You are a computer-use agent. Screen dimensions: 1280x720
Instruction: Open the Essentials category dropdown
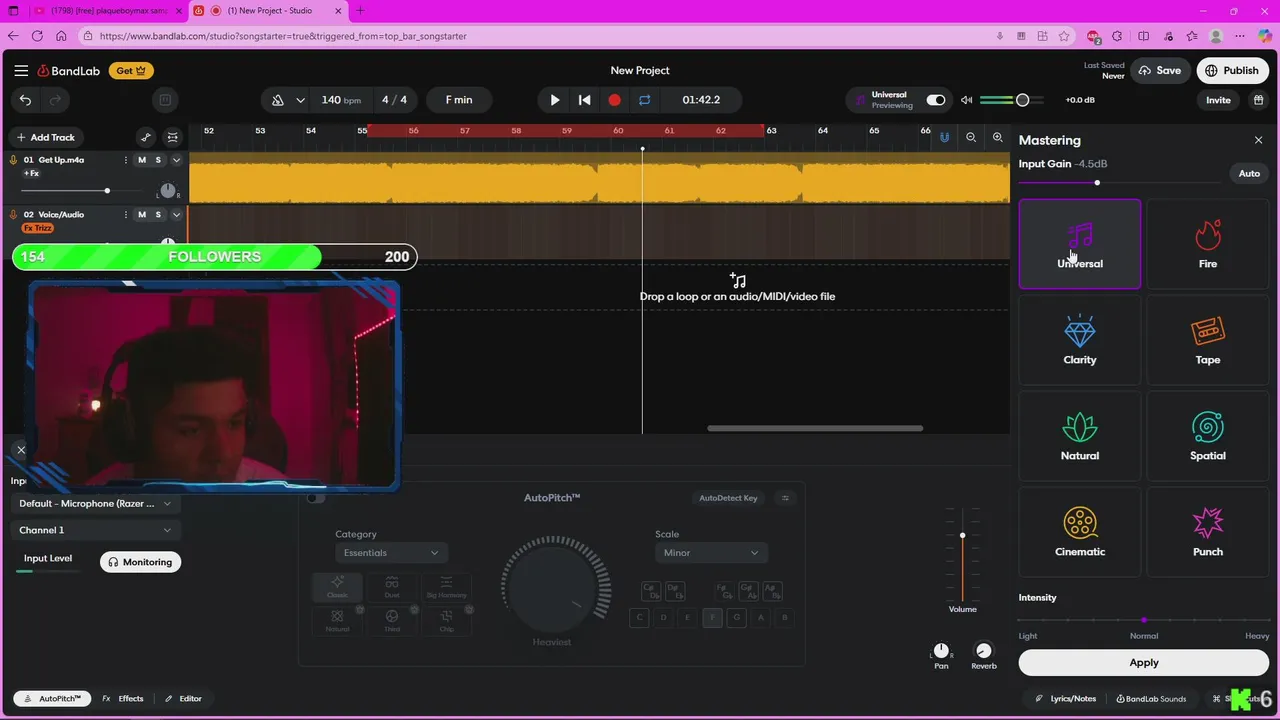391,552
